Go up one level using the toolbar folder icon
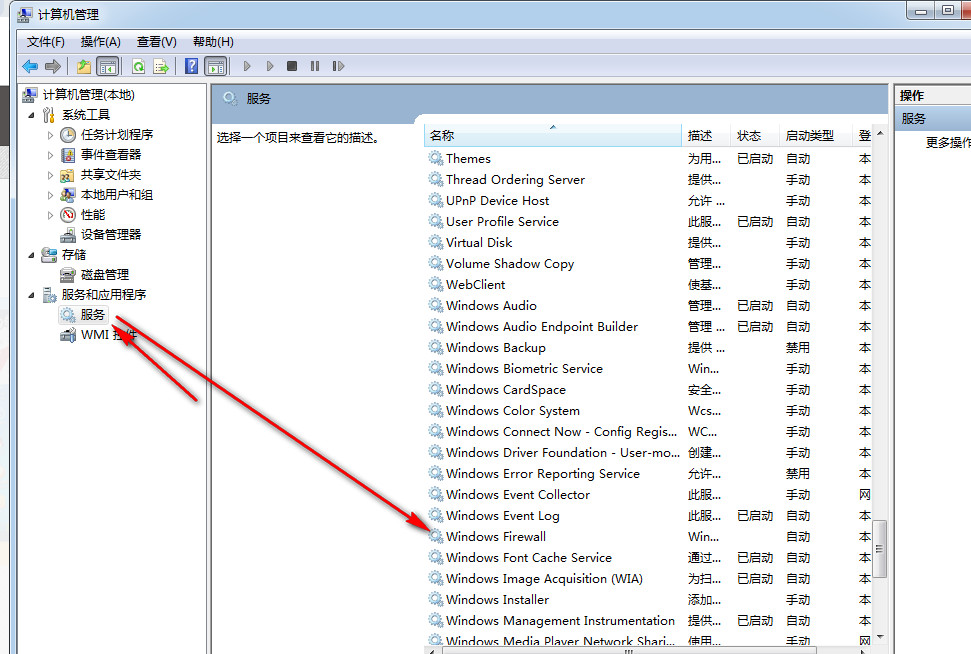 click(x=84, y=66)
